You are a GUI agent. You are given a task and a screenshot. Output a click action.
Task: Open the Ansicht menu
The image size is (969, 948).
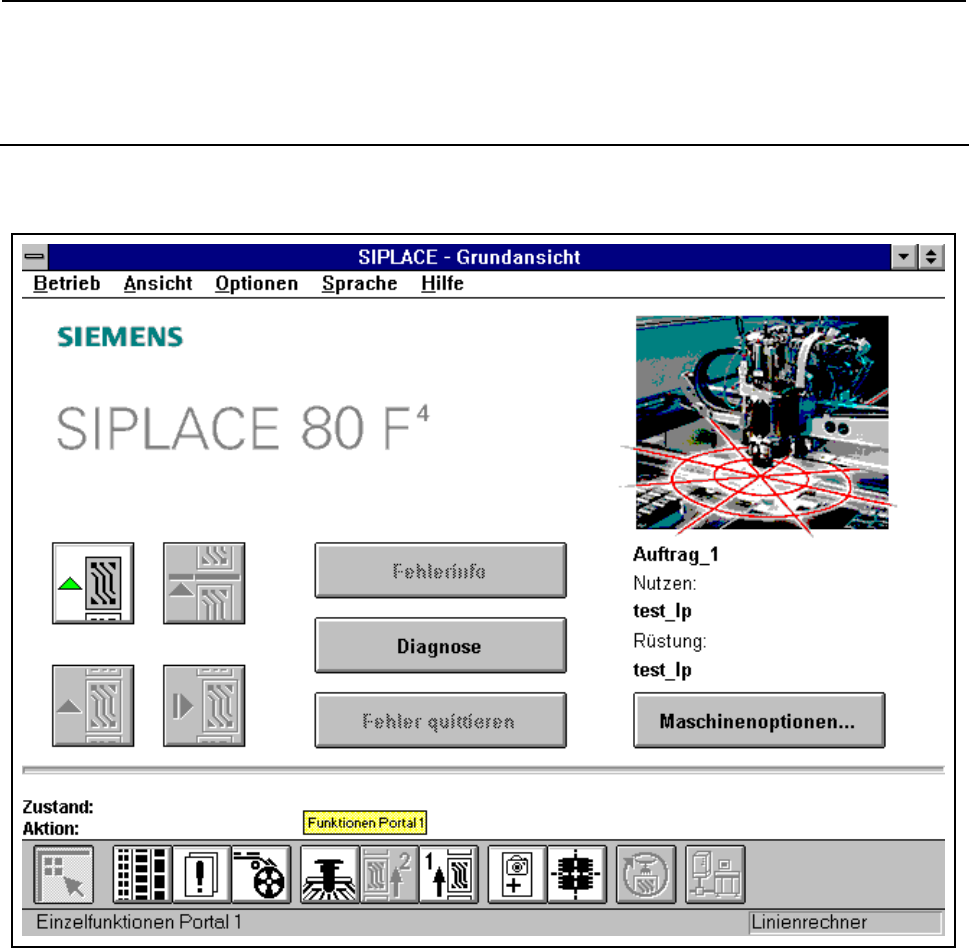[158, 284]
